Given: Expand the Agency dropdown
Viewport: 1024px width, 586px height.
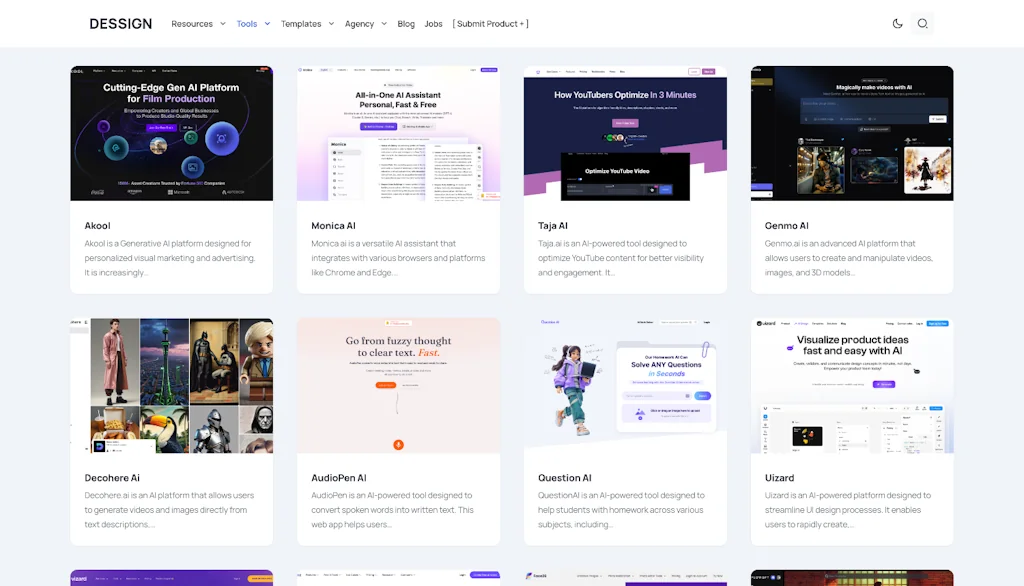Looking at the screenshot, I should 360,23.
